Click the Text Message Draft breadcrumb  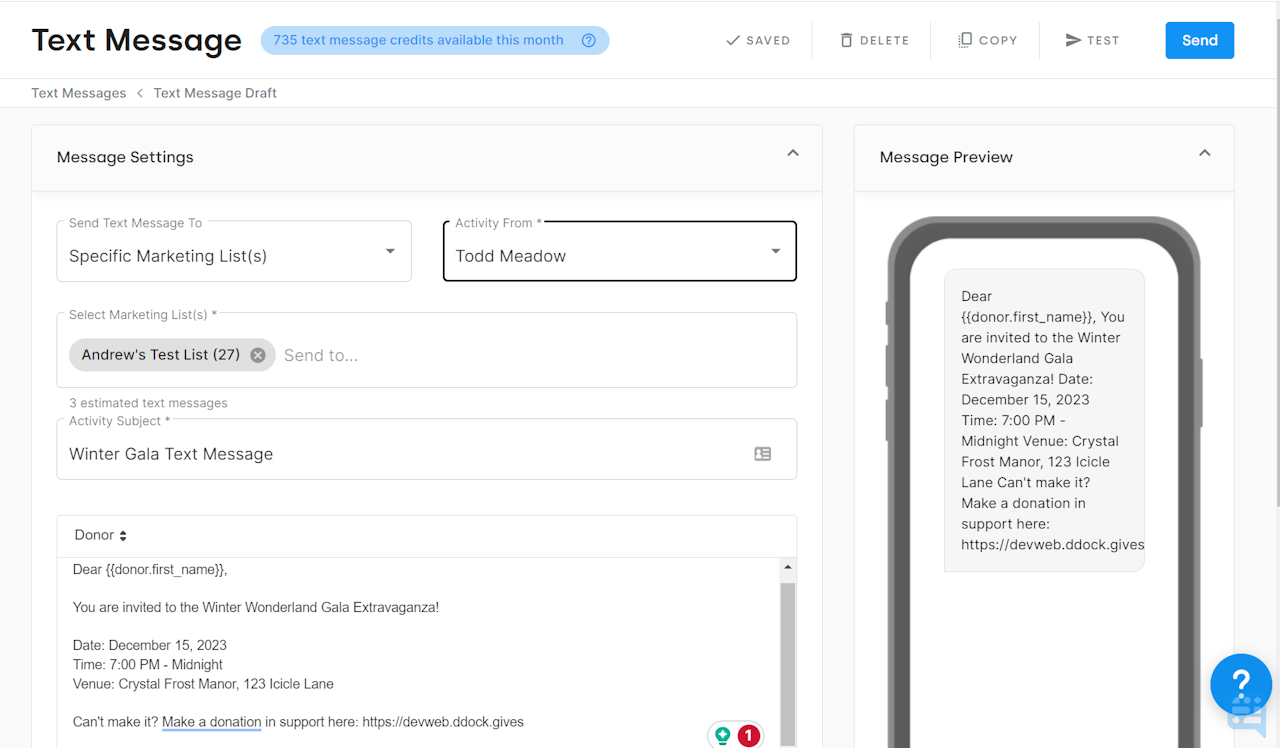pos(215,93)
